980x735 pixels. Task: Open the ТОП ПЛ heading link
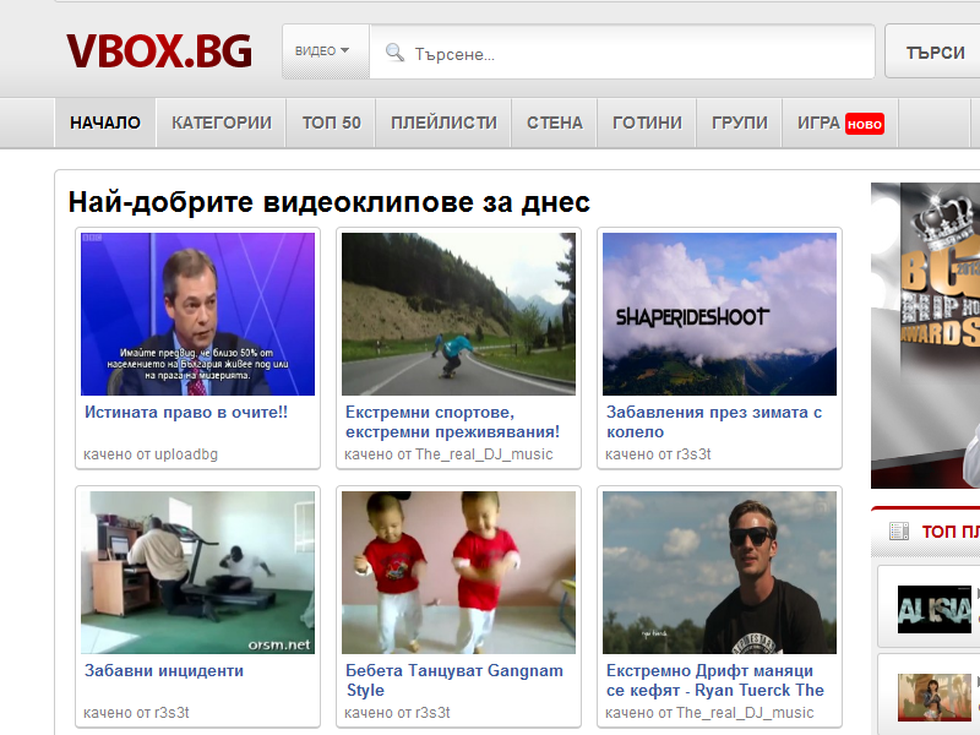point(951,532)
